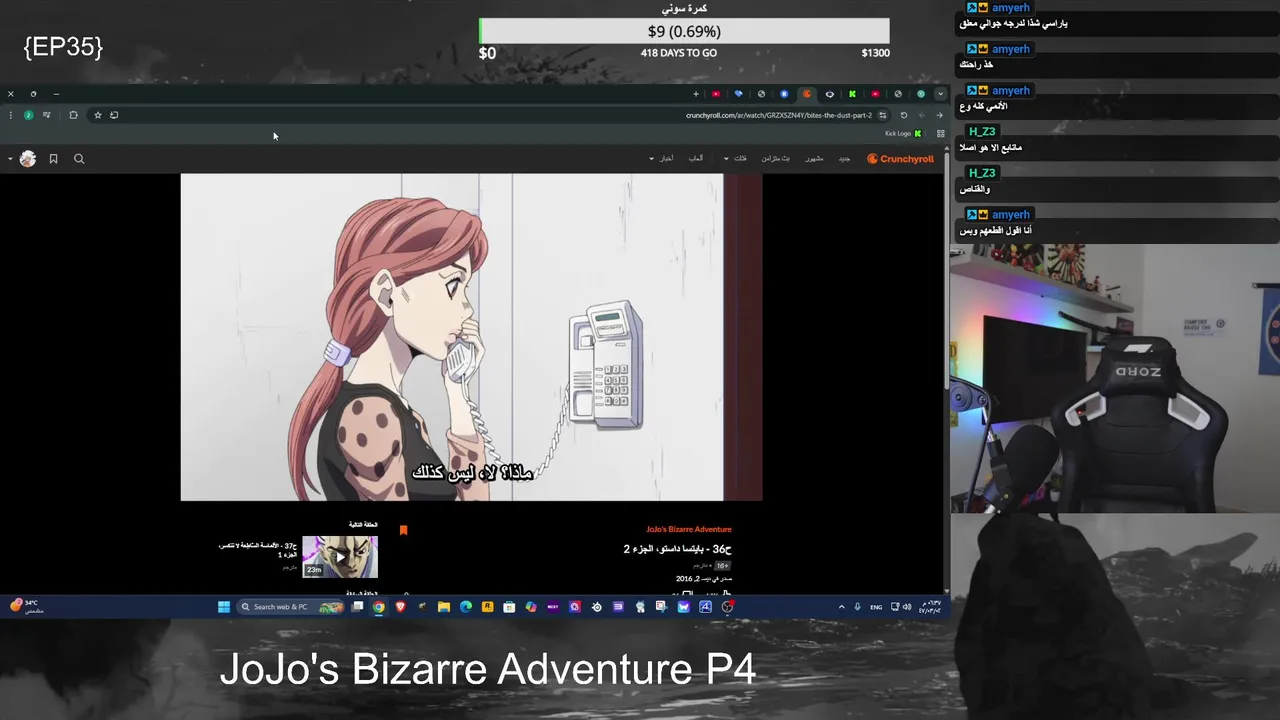Show hidden system tray icons chevron
The width and height of the screenshot is (1280, 720).
[841, 607]
